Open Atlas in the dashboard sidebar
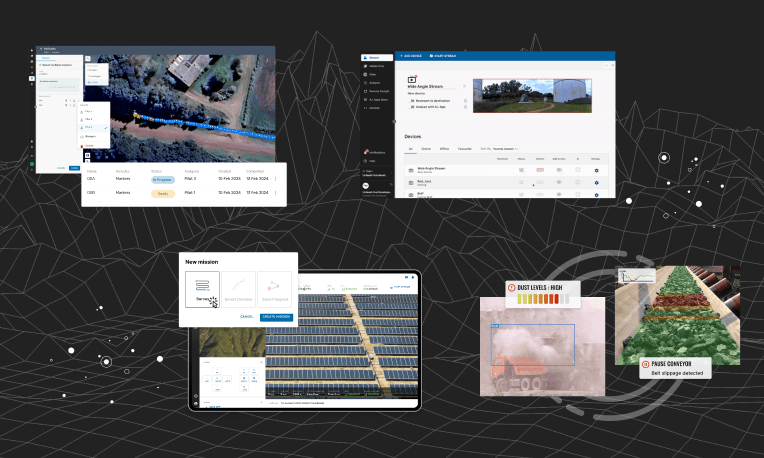This screenshot has width=764, height=458. [x=372, y=75]
